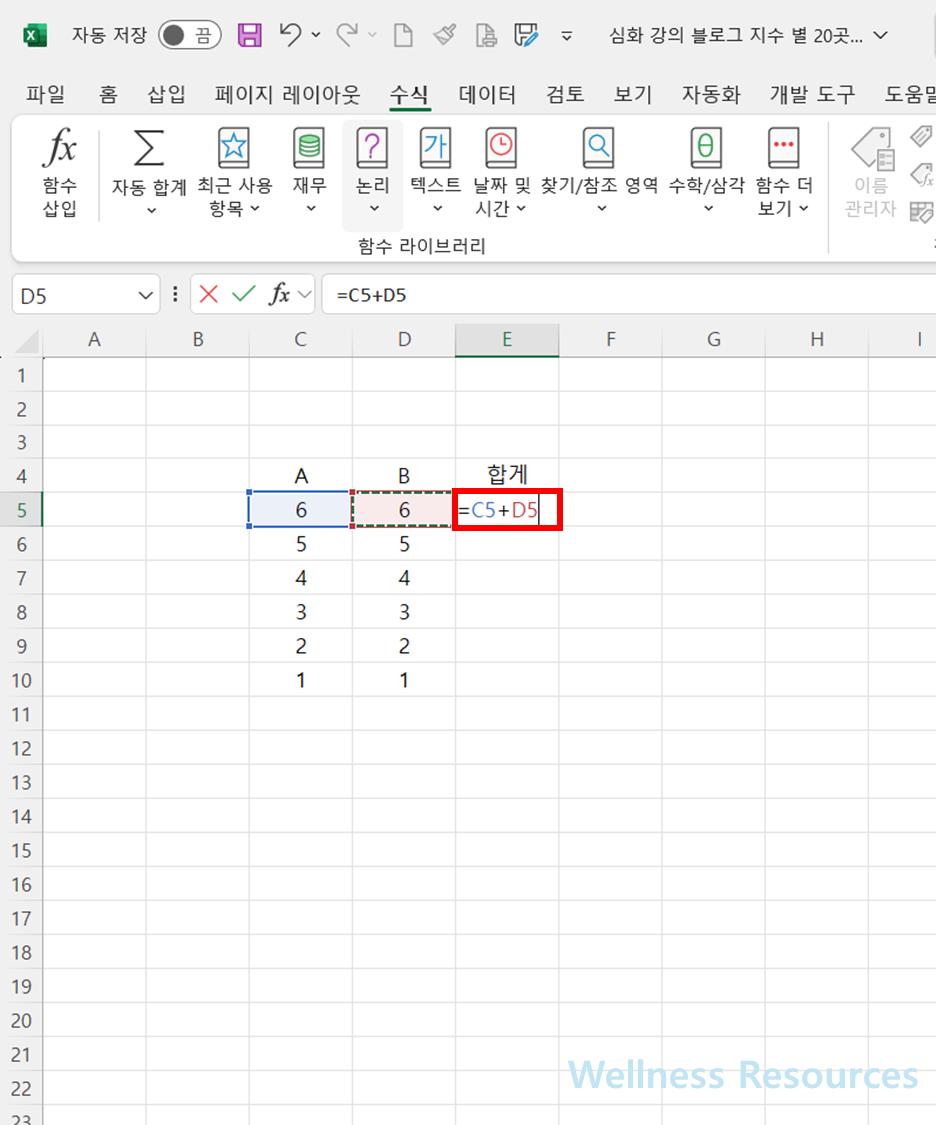Image resolution: width=942 pixels, height=1125 pixels.
Task: Click cell D4 containing header B
Action: pyautogui.click(x=404, y=476)
